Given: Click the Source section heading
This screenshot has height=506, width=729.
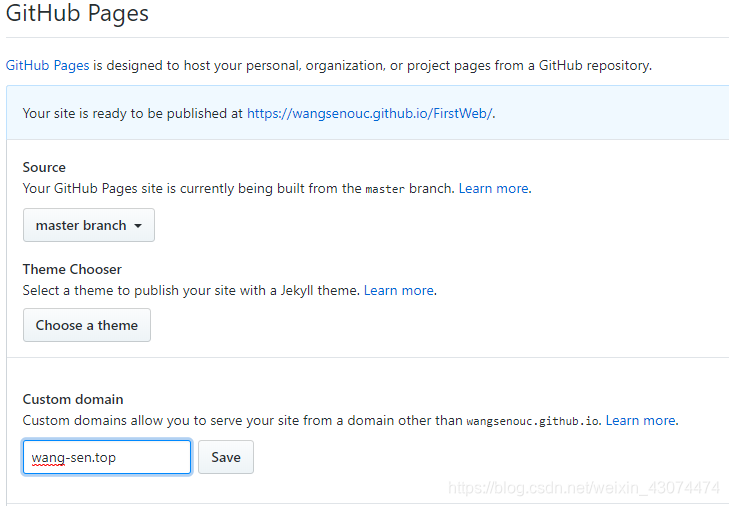Looking at the screenshot, I should pos(44,167).
